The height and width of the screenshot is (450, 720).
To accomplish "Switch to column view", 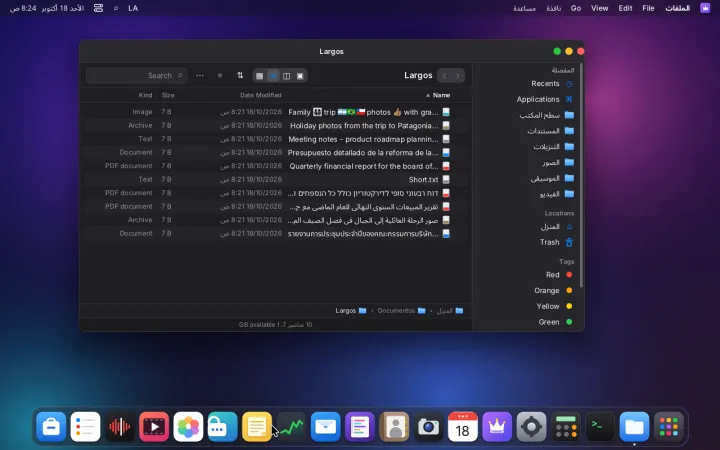I will pos(287,76).
